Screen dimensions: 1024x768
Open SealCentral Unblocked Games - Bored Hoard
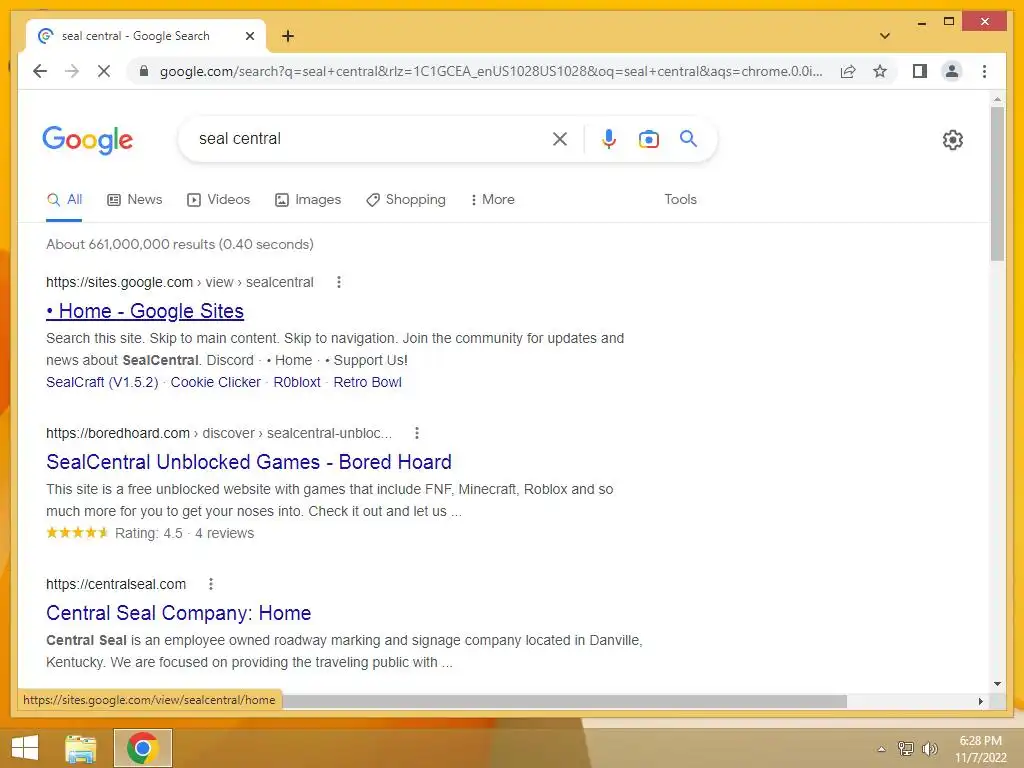[249, 462]
